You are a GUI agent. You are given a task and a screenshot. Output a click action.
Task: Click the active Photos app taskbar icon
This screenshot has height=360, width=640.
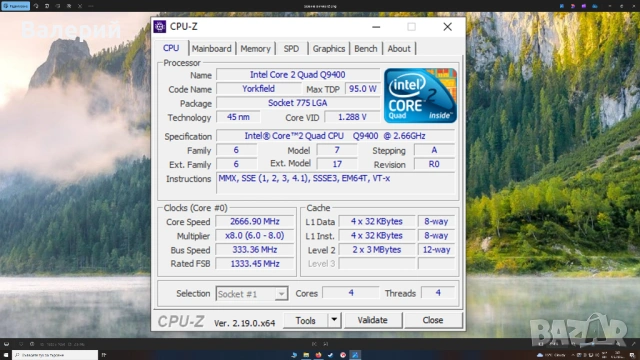[355, 355]
